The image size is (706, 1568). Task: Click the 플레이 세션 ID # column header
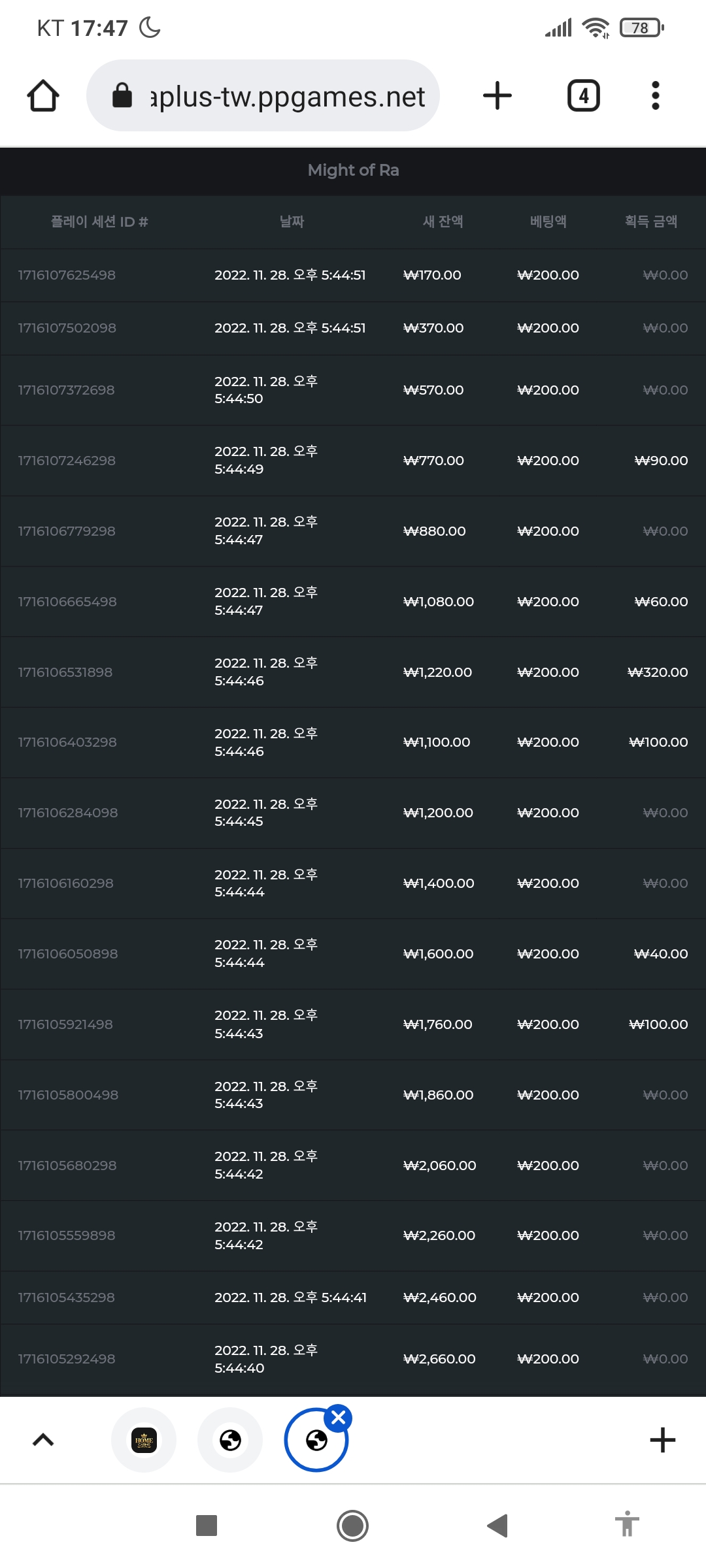99,221
